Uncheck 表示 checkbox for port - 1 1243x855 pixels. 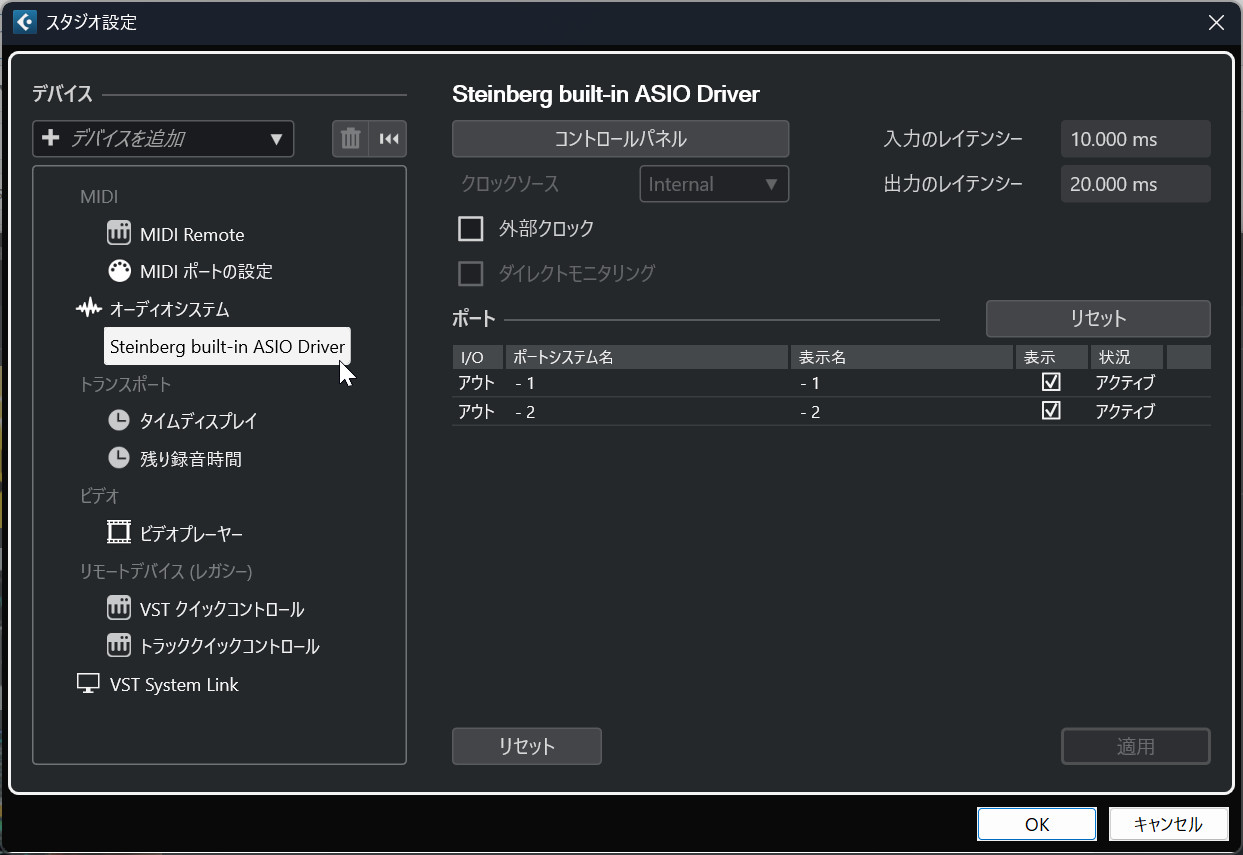point(1051,382)
